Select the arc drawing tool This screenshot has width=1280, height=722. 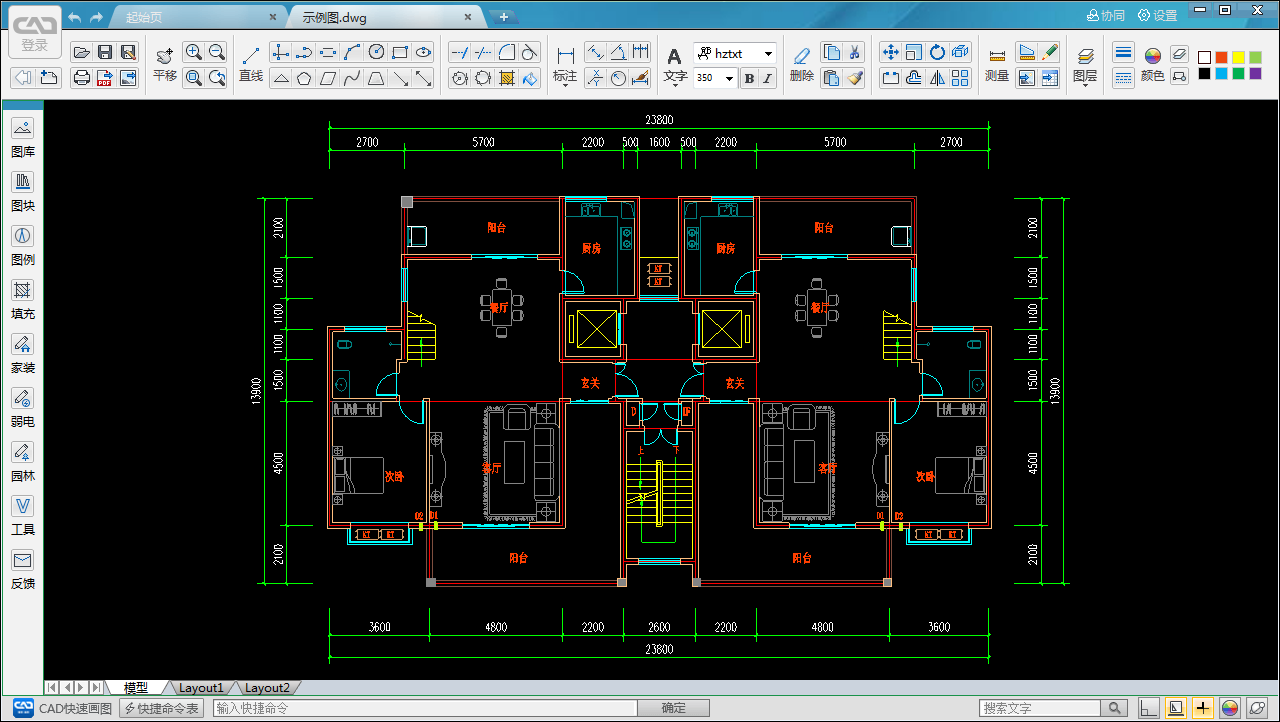[x=352, y=52]
